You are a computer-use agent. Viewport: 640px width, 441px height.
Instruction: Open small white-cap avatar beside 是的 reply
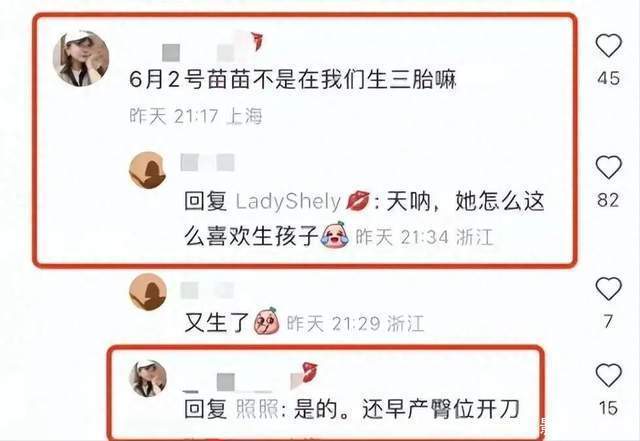(x=148, y=378)
